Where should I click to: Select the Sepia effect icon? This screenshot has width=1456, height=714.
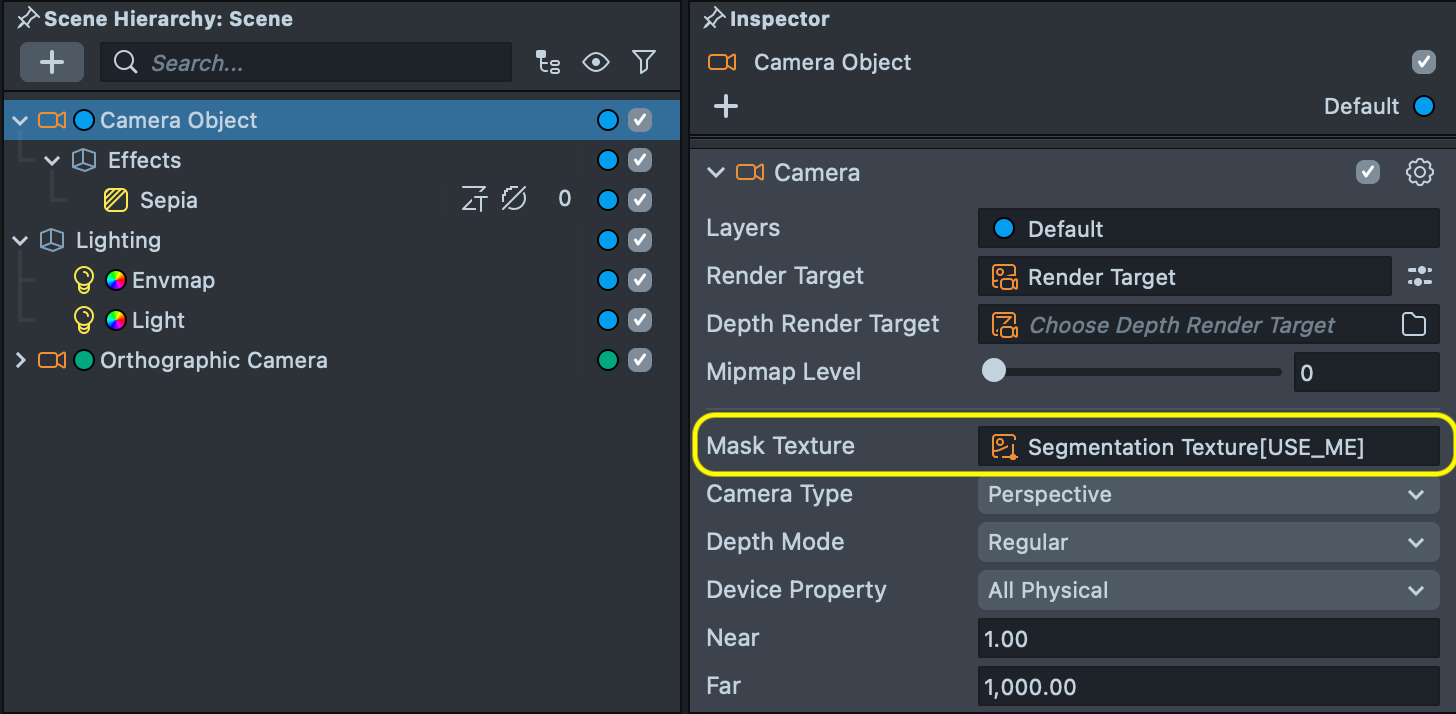(x=115, y=199)
